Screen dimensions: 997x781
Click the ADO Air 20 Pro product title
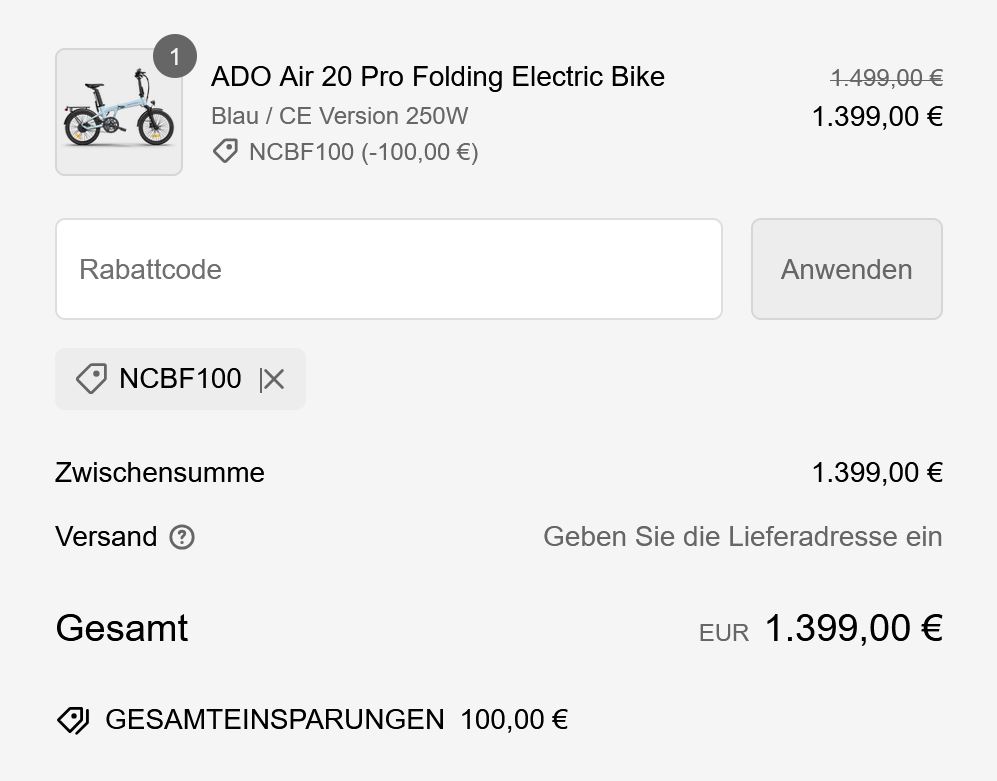[x=438, y=77]
